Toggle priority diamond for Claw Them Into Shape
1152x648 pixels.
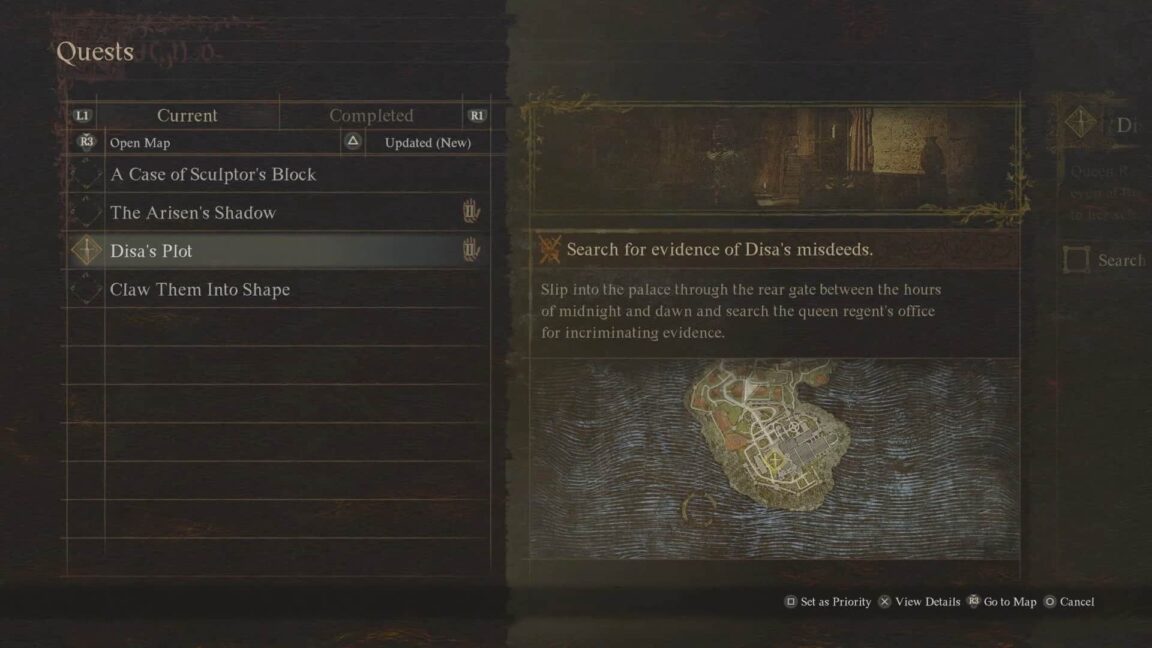click(x=87, y=289)
